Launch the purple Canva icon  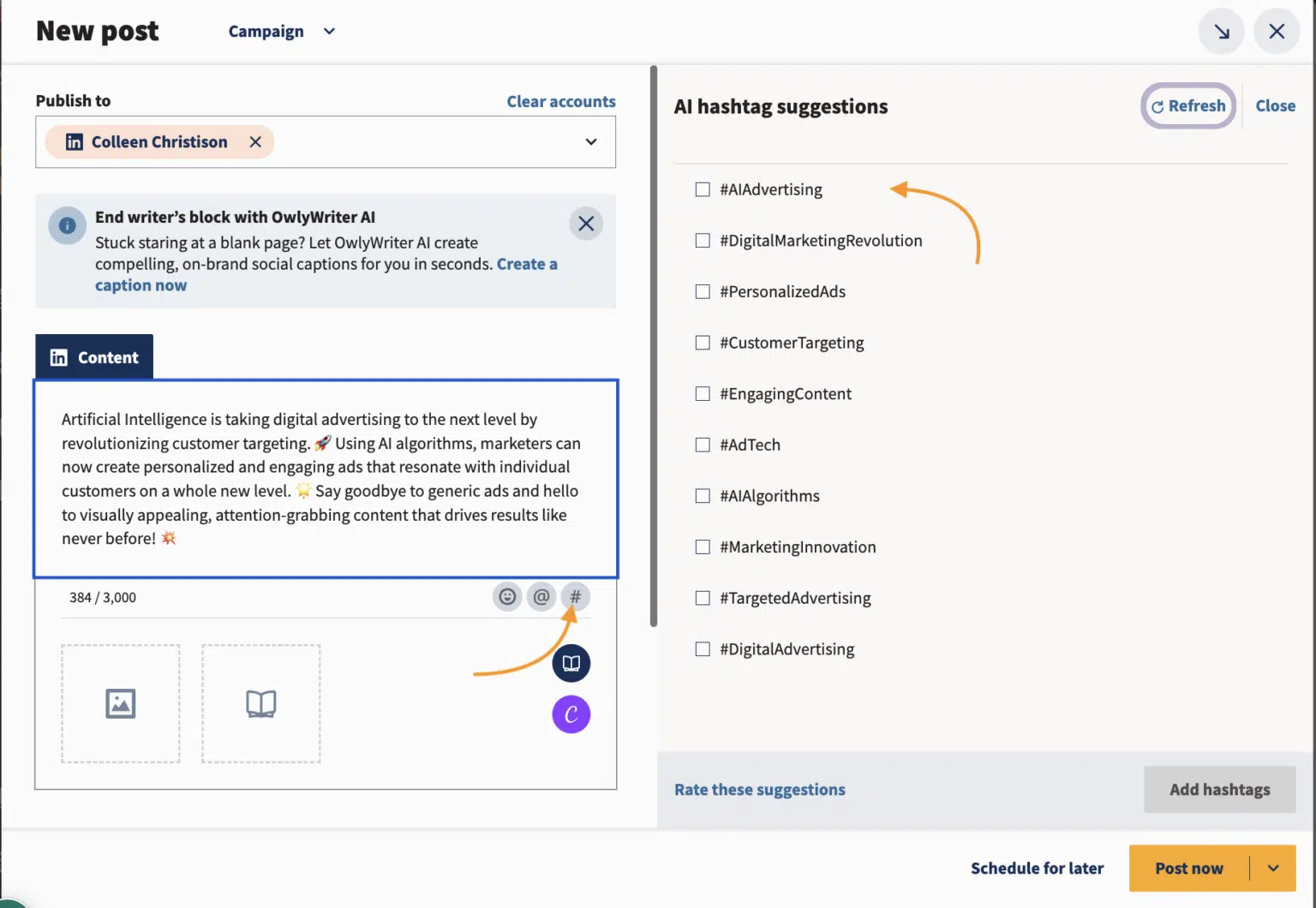tap(571, 714)
